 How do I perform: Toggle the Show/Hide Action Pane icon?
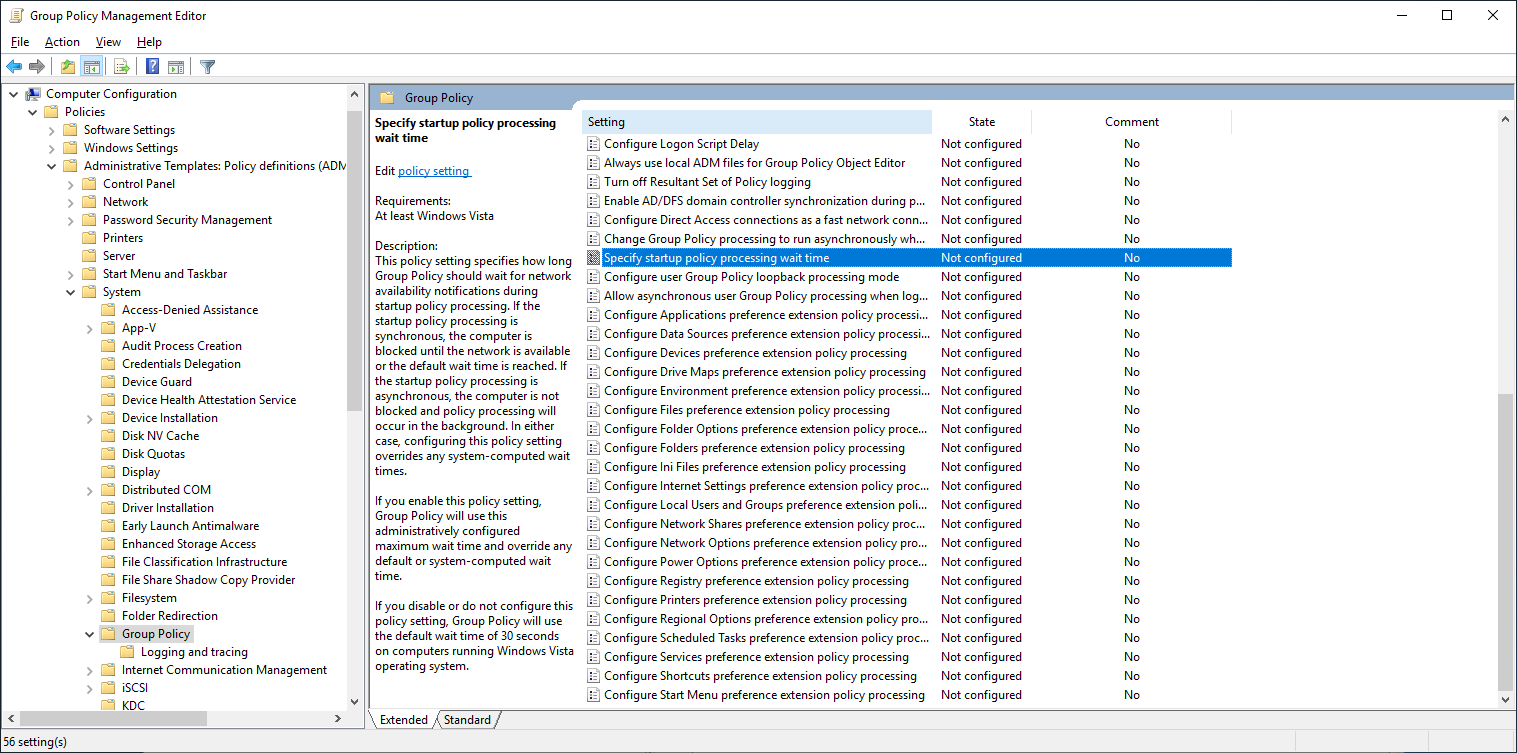click(x=176, y=67)
